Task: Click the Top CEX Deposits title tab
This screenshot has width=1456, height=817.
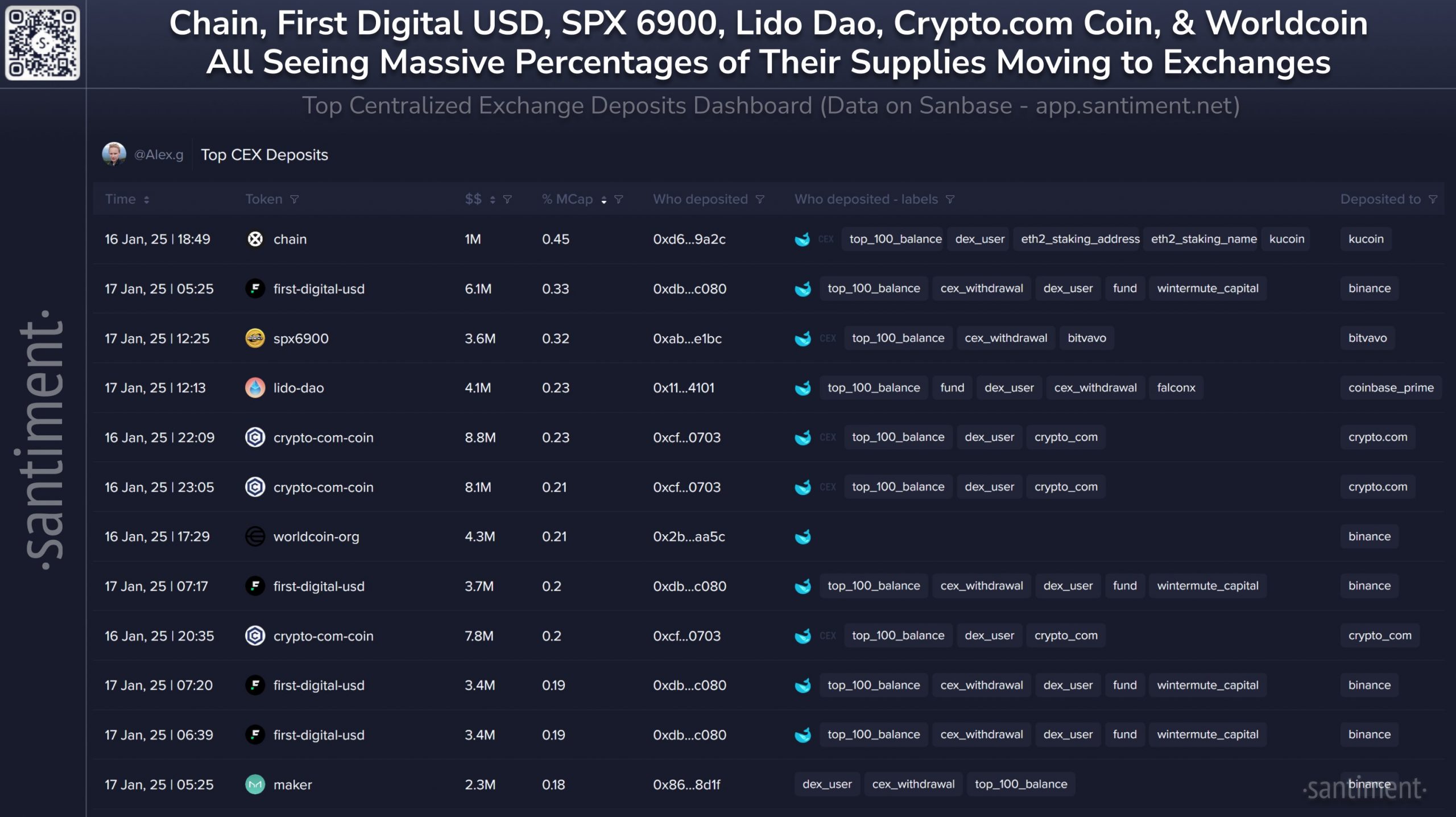Action: pos(264,155)
